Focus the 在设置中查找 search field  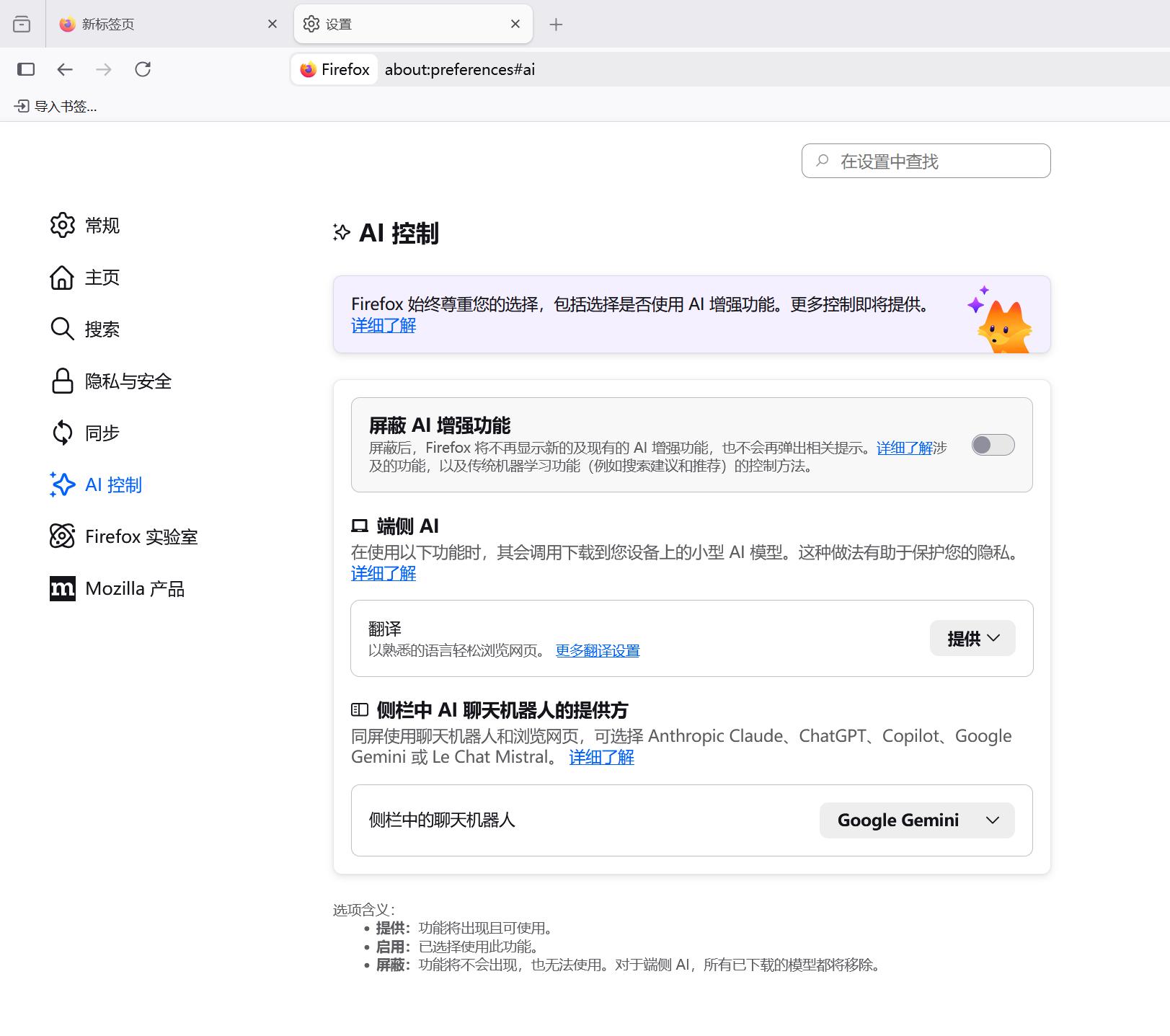tap(926, 161)
